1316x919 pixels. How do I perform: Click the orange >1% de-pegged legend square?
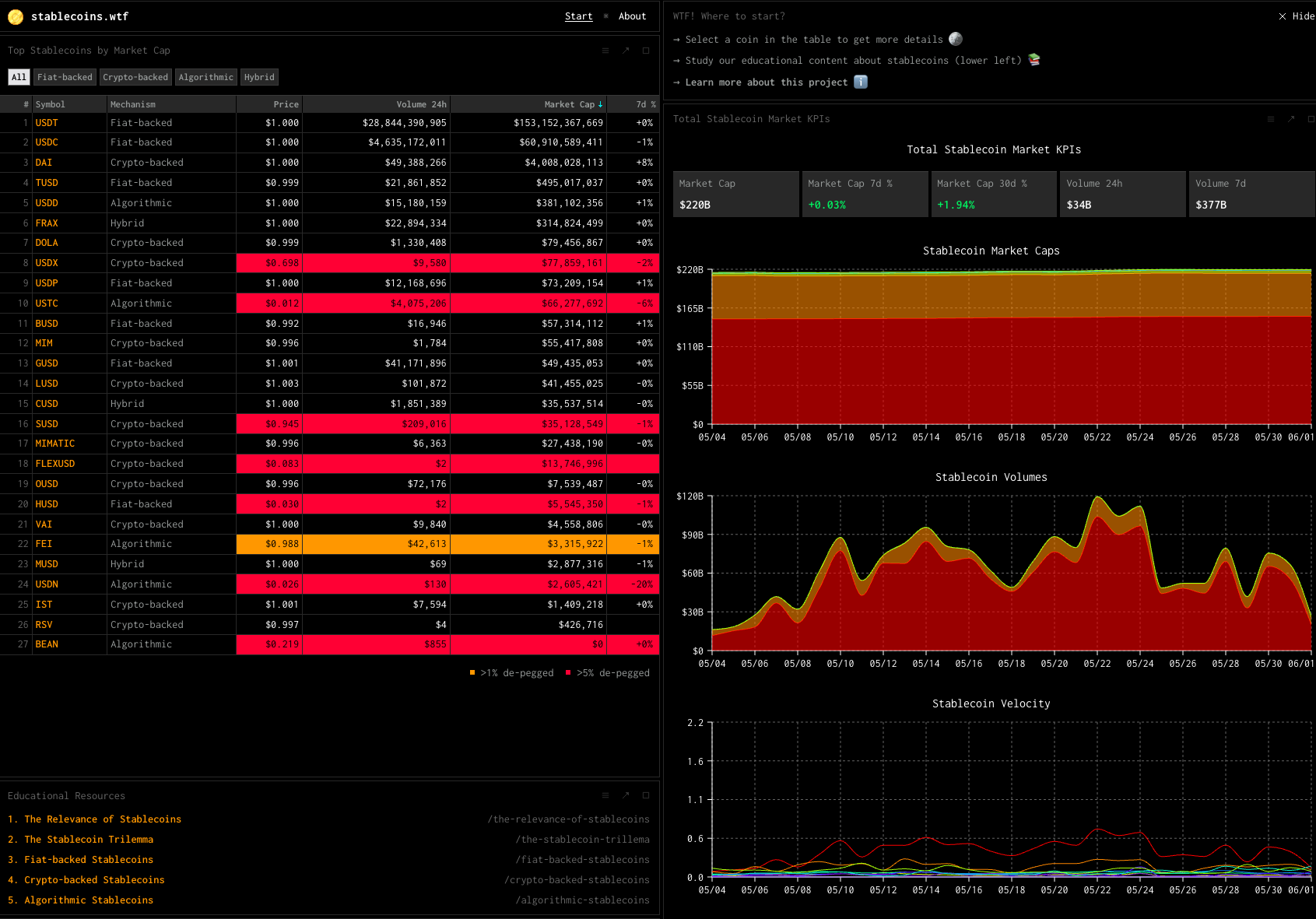pos(472,672)
